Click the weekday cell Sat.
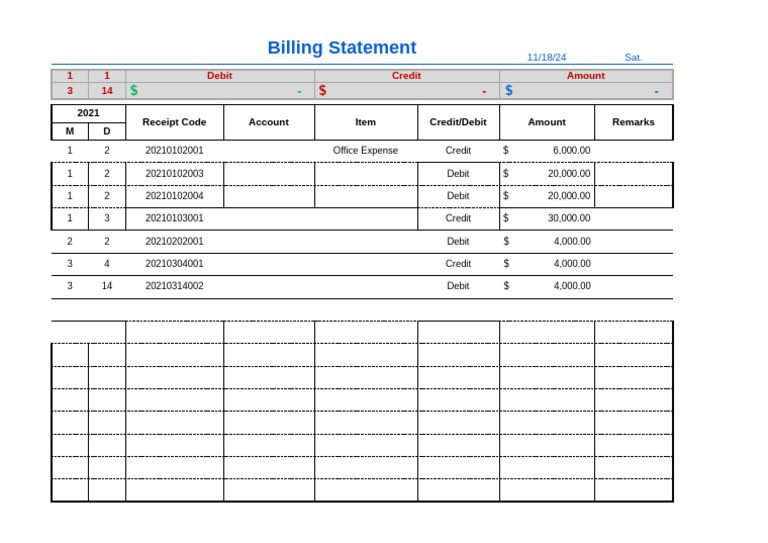 click(x=633, y=57)
